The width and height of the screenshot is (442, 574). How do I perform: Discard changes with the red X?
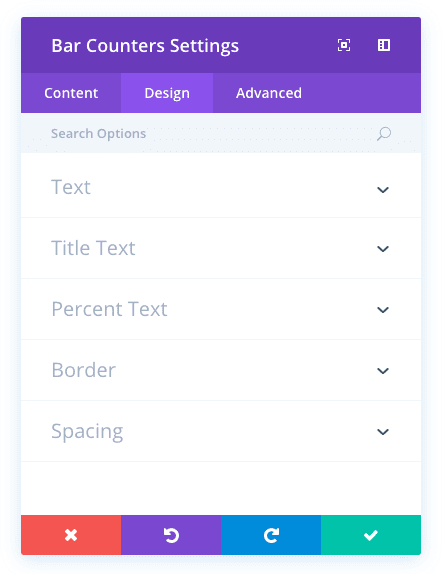(71, 535)
